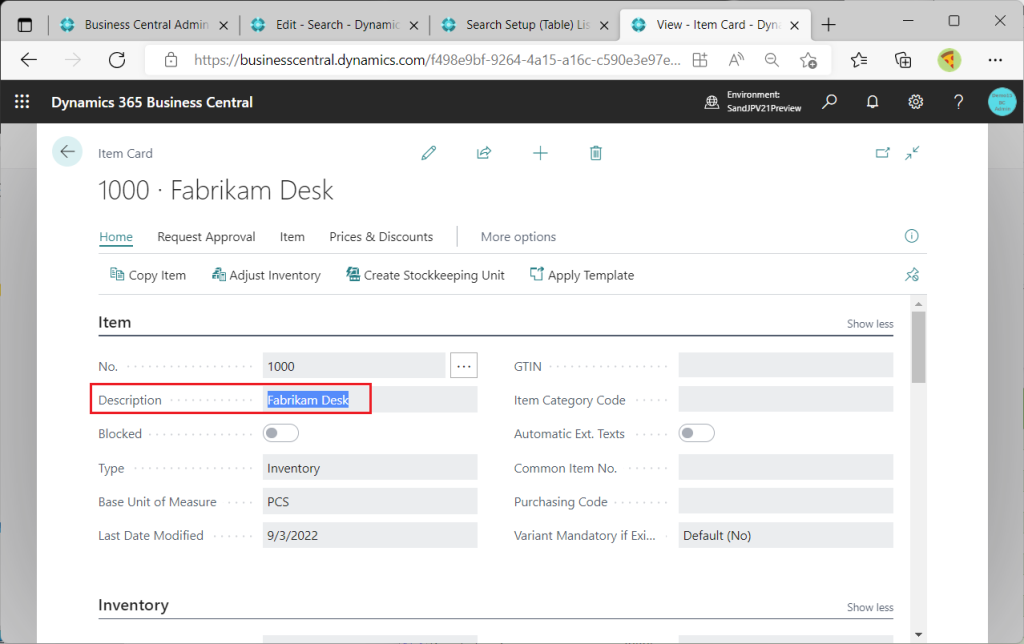This screenshot has width=1024, height=644.
Task: Open the notifications bell
Action: point(872,102)
